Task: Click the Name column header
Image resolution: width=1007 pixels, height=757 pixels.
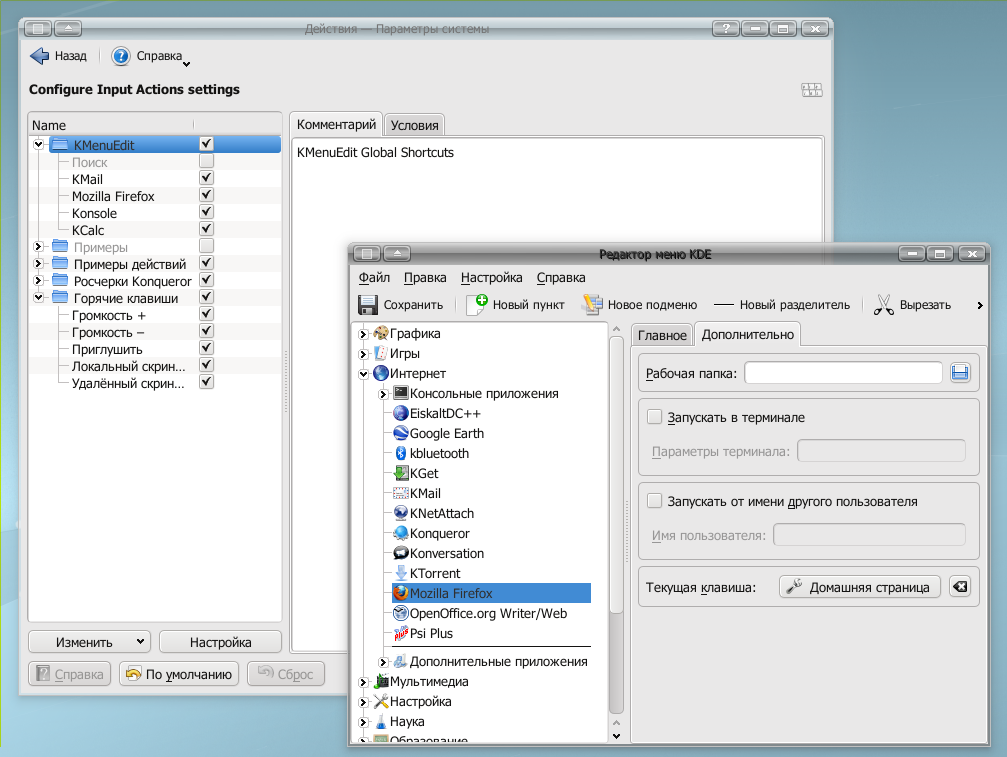Action: (111, 125)
